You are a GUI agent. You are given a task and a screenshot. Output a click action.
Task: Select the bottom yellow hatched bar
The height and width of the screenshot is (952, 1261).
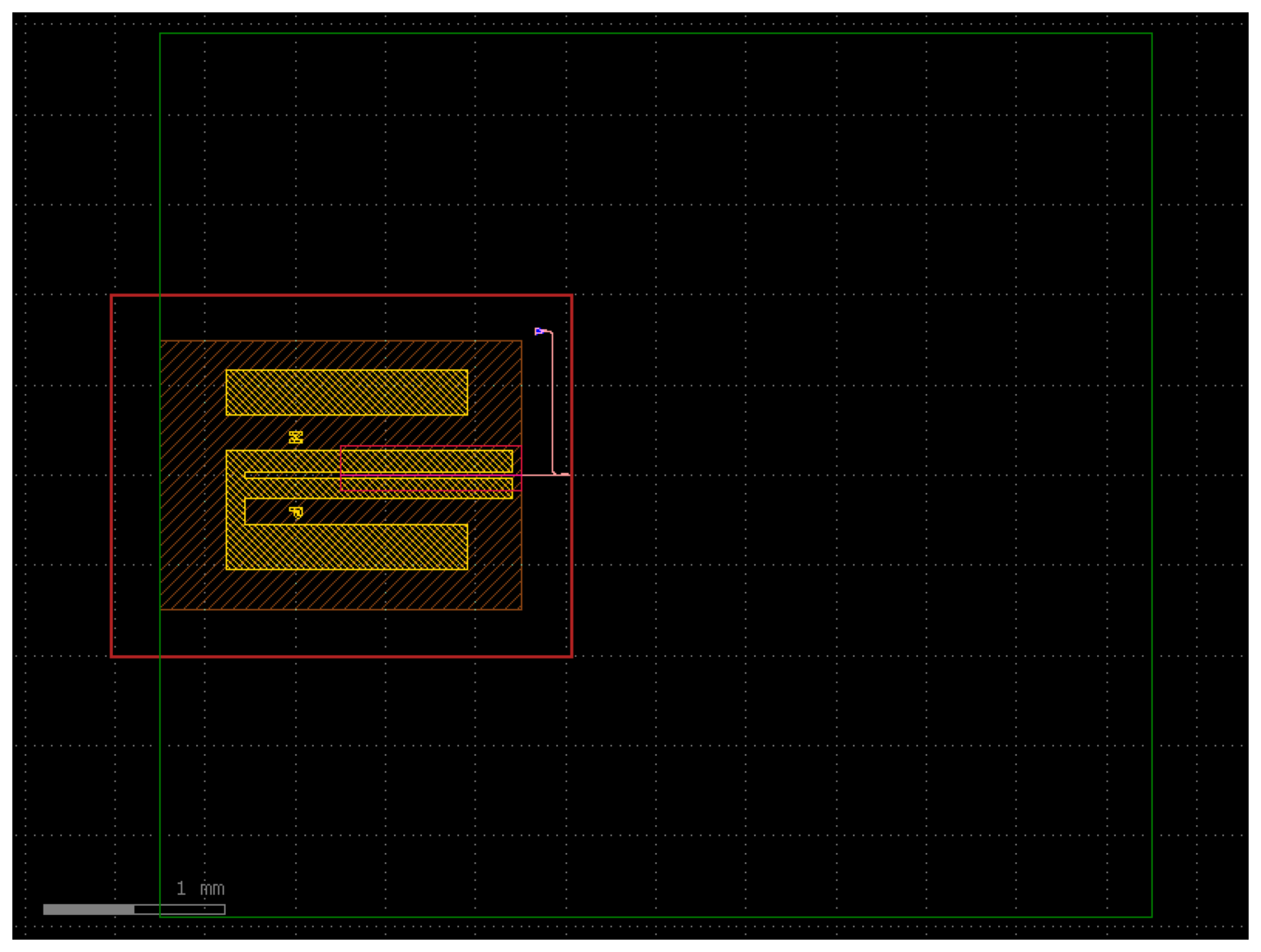347,546
